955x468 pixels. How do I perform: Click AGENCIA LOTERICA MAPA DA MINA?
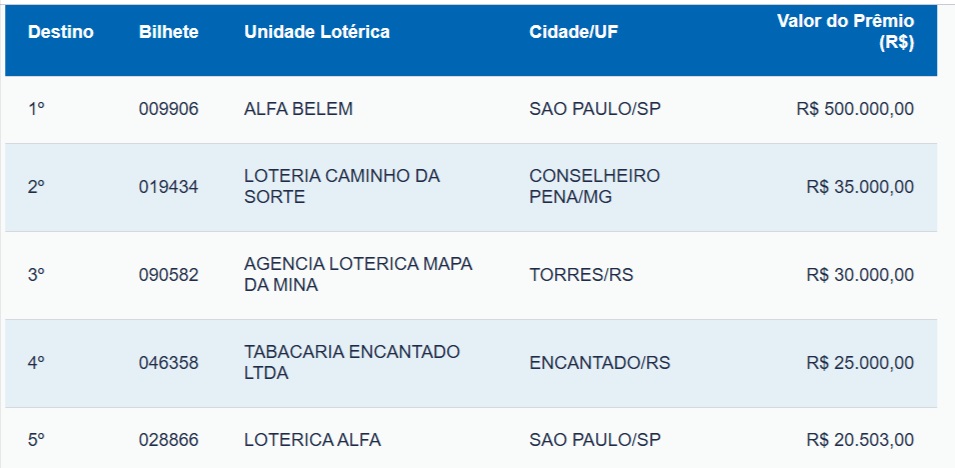pyautogui.click(x=357, y=275)
